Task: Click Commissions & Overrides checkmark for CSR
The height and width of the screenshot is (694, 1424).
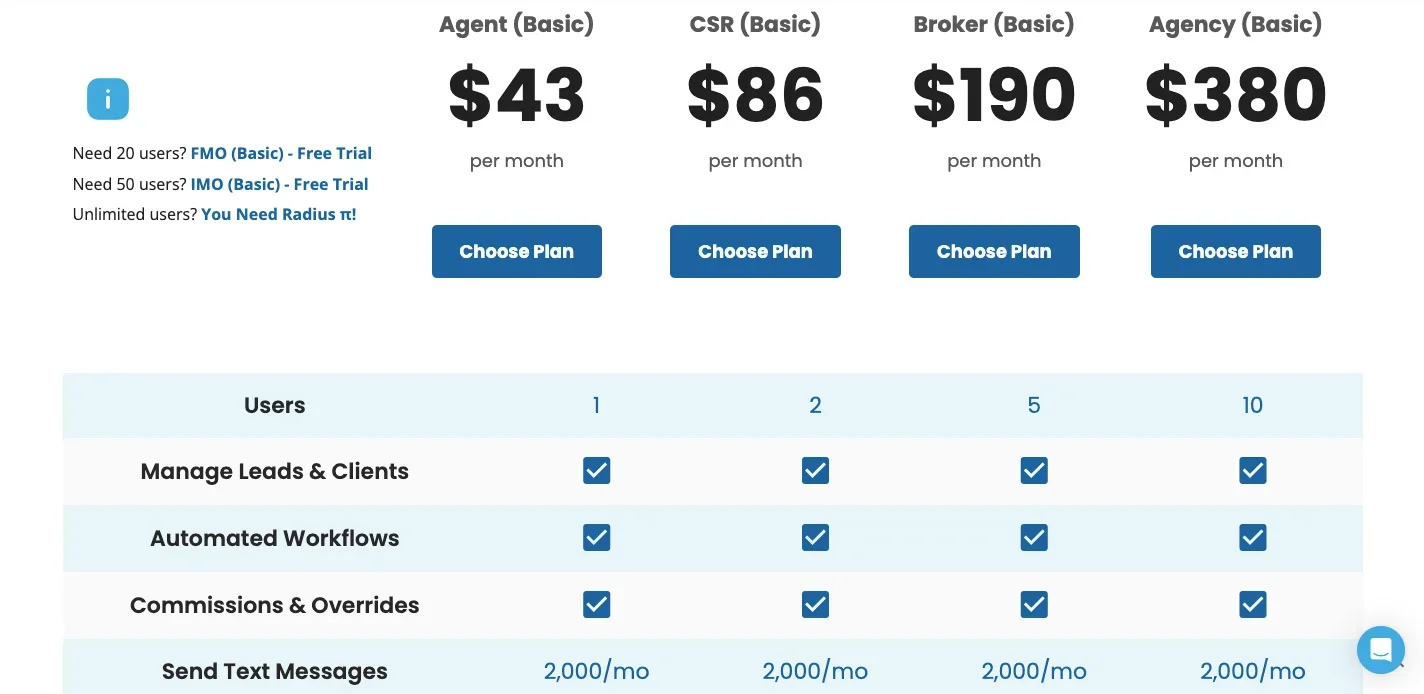Action: point(815,605)
